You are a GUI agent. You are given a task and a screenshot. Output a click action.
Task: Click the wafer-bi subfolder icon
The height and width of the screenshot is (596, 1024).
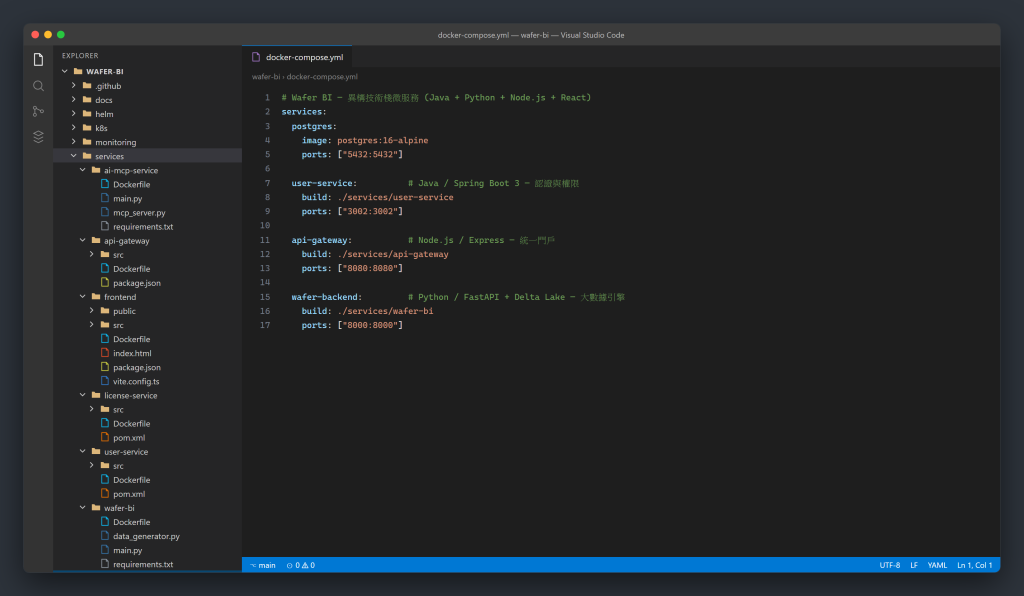(96, 507)
